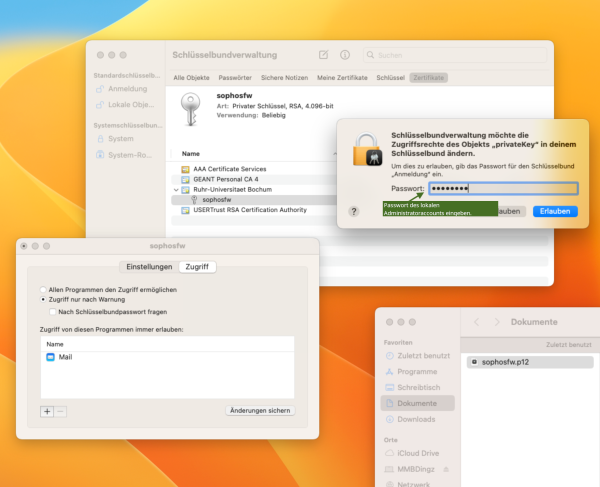Open the Passwörter category tab

tap(235, 77)
